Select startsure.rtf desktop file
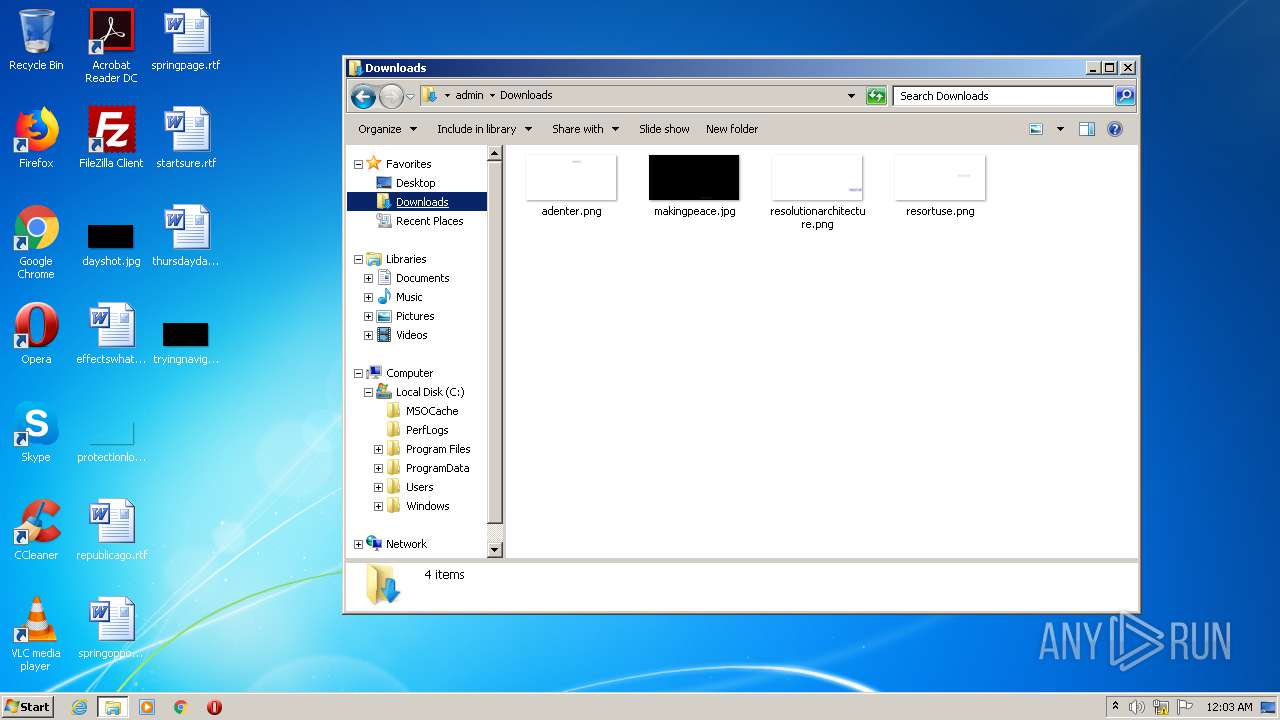Viewport: 1280px width, 720px height. [x=186, y=138]
